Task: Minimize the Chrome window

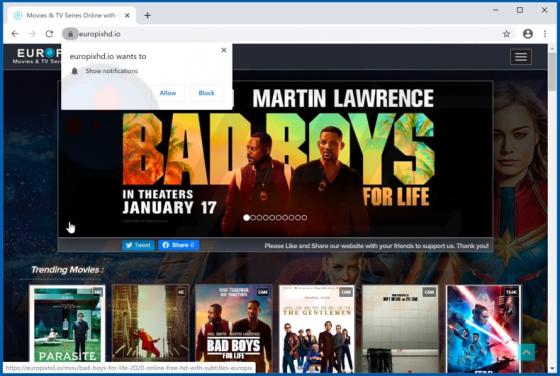Action: (x=495, y=10)
